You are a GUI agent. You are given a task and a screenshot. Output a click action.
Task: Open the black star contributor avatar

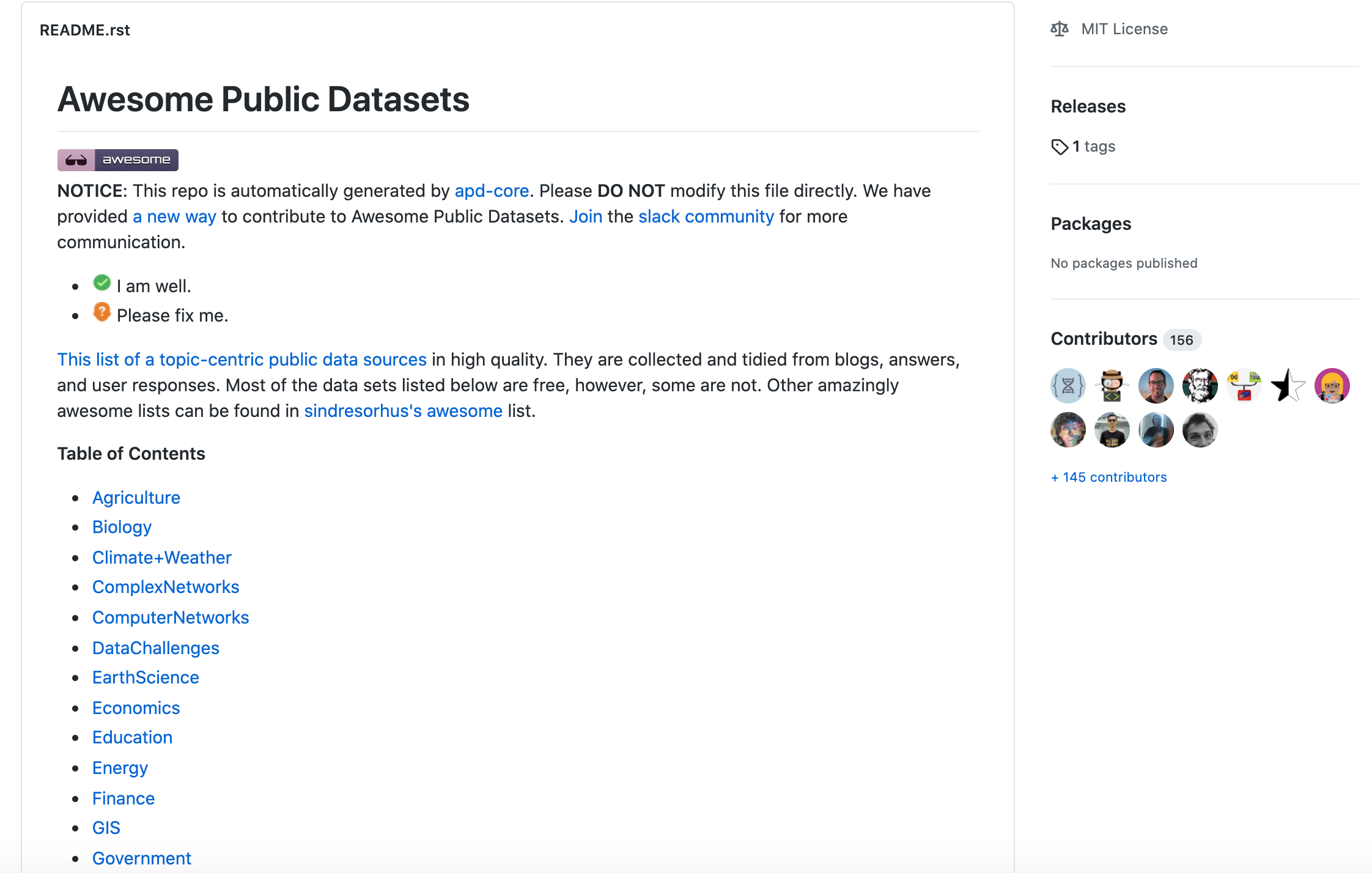[x=1288, y=386]
